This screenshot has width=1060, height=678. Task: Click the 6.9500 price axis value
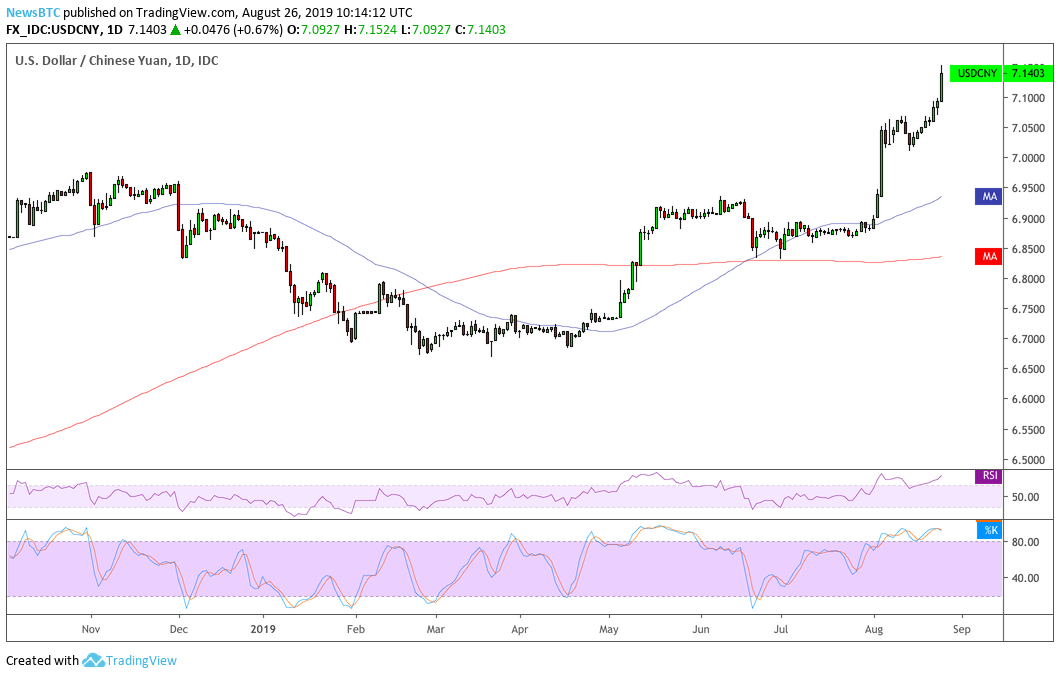click(x=1028, y=189)
